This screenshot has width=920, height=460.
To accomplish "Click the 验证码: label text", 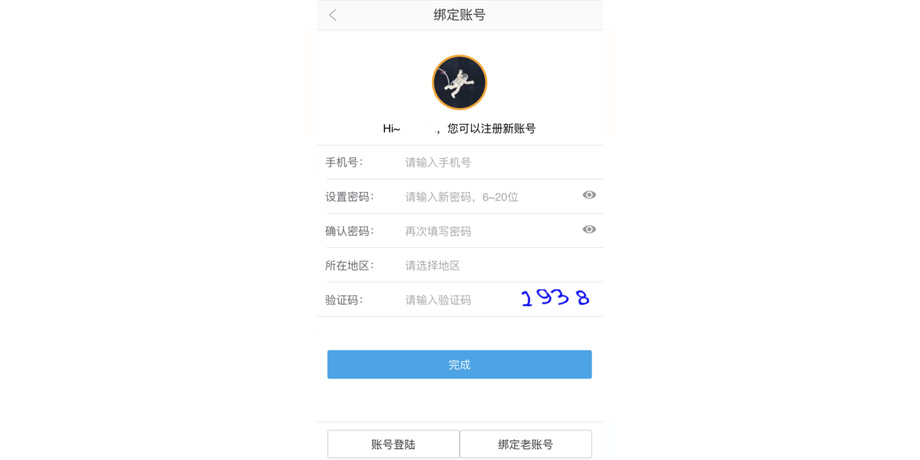I will click(344, 300).
